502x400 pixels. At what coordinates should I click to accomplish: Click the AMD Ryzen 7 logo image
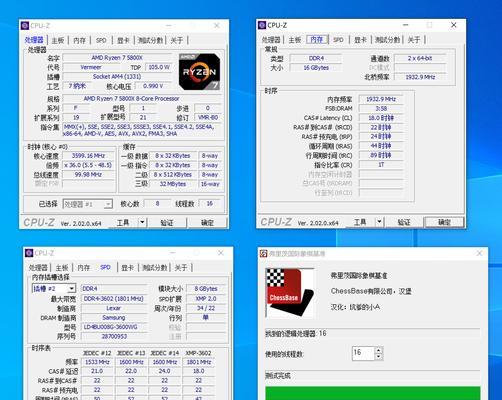coord(199,71)
